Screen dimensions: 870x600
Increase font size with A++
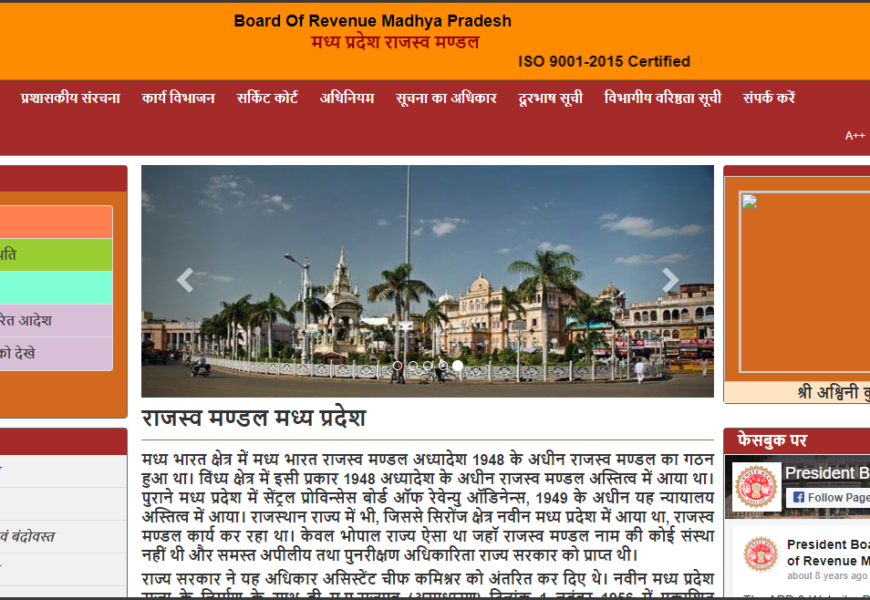(x=854, y=136)
